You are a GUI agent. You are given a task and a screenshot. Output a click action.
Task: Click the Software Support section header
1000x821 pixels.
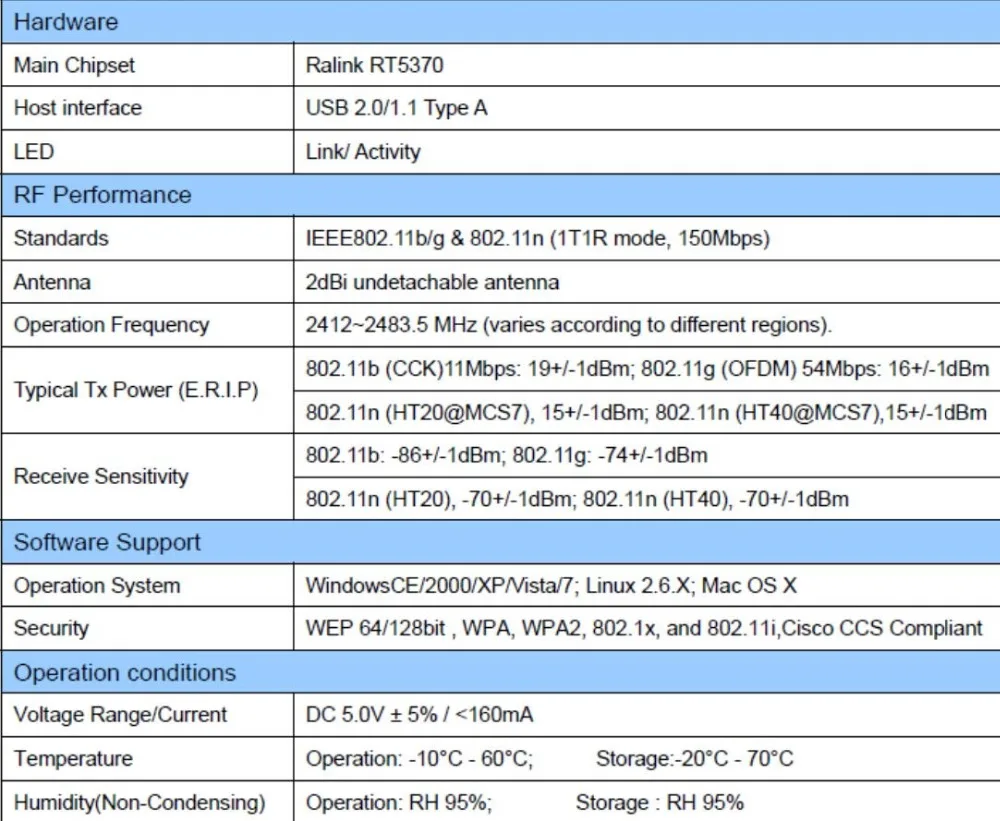coord(107,543)
